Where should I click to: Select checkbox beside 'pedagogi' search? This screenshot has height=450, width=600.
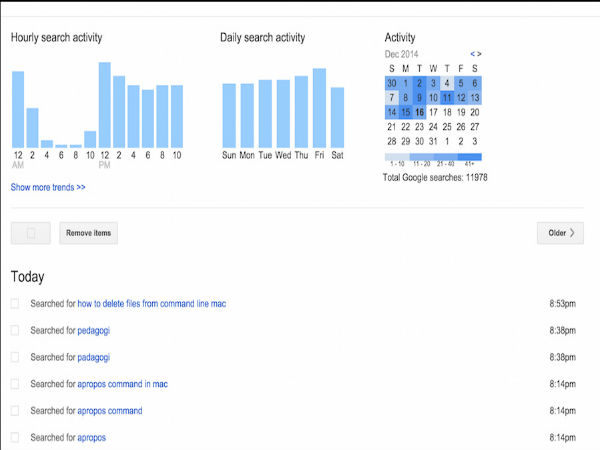[14, 330]
